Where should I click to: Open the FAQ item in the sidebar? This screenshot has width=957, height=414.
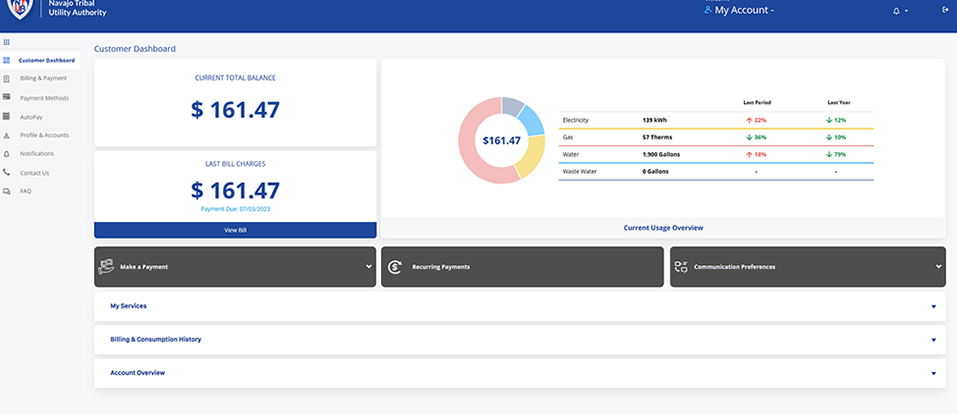26,191
